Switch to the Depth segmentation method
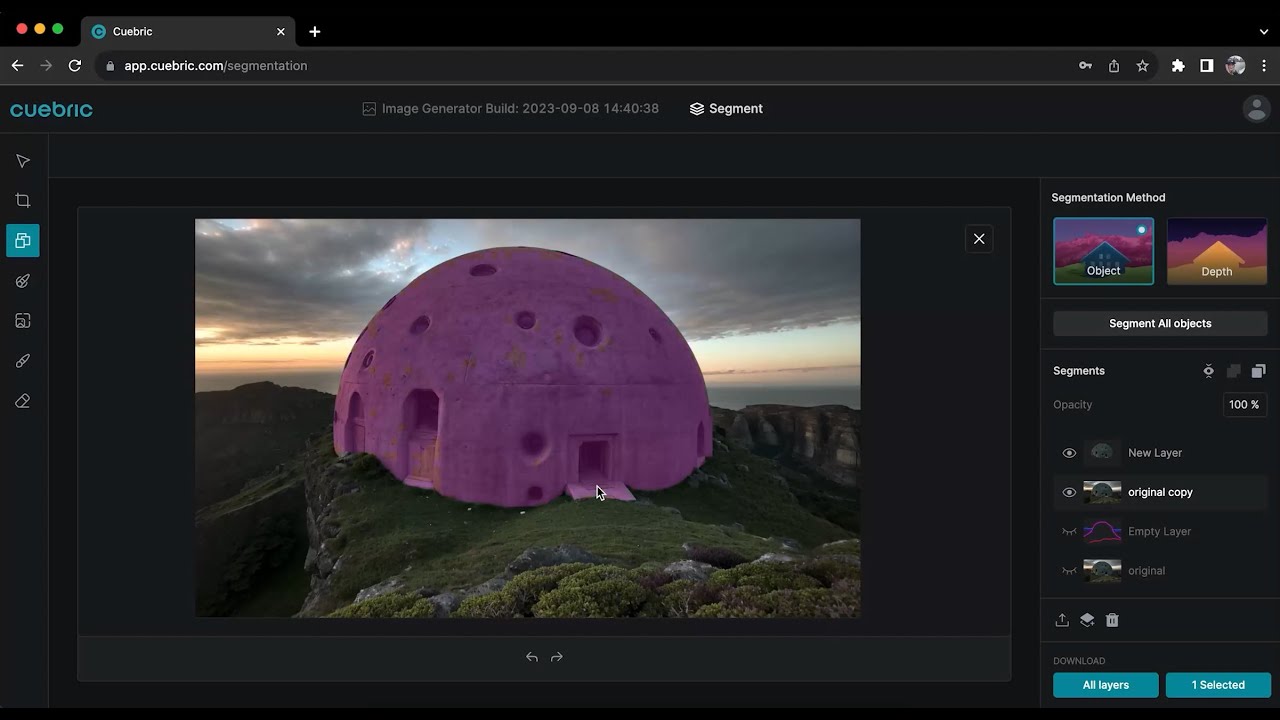This screenshot has width=1280, height=720. pos(1216,251)
